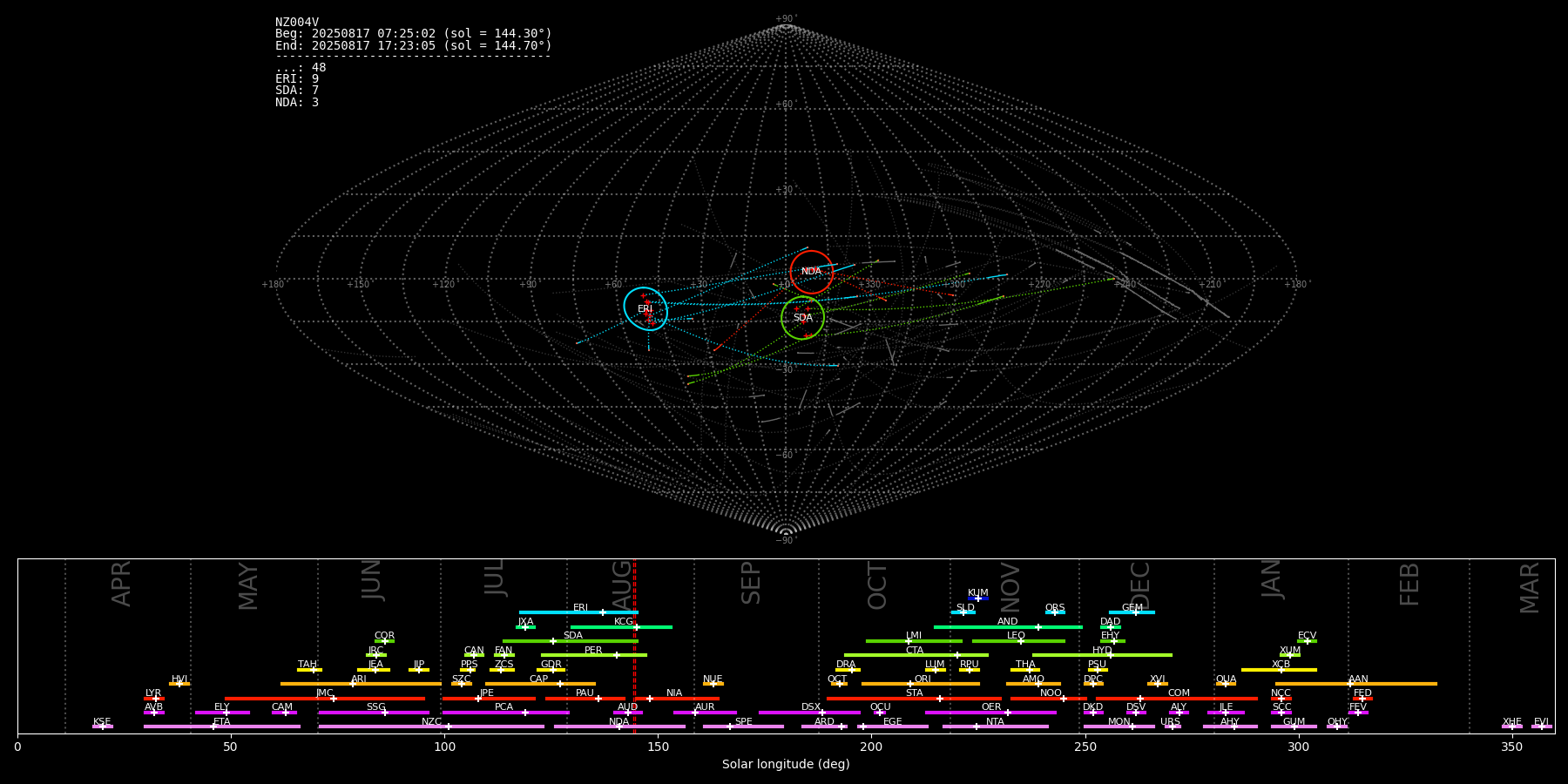Select the KSE shower bar in timeline
The image size is (1568, 784).
click(x=103, y=727)
